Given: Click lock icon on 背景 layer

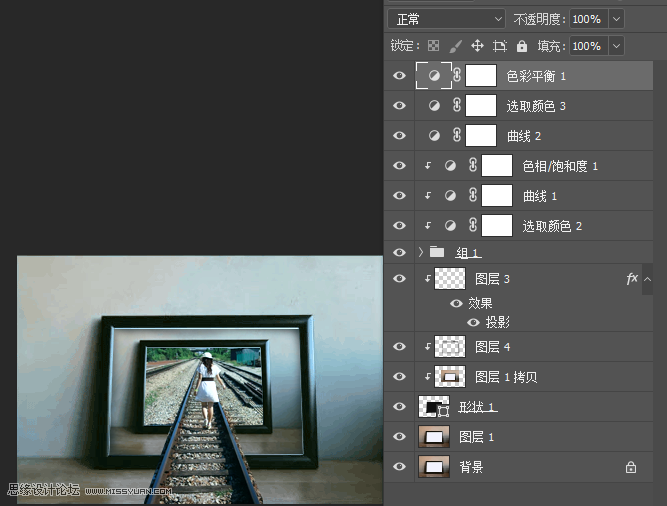Looking at the screenshot, I should point(631,467).
